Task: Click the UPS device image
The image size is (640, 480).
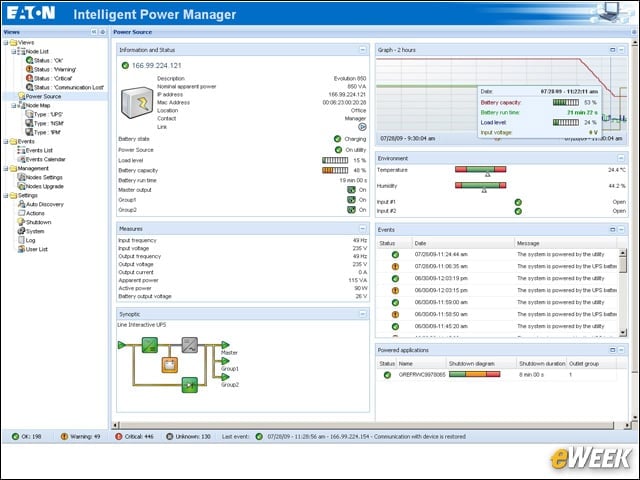Action: (137, 102)
